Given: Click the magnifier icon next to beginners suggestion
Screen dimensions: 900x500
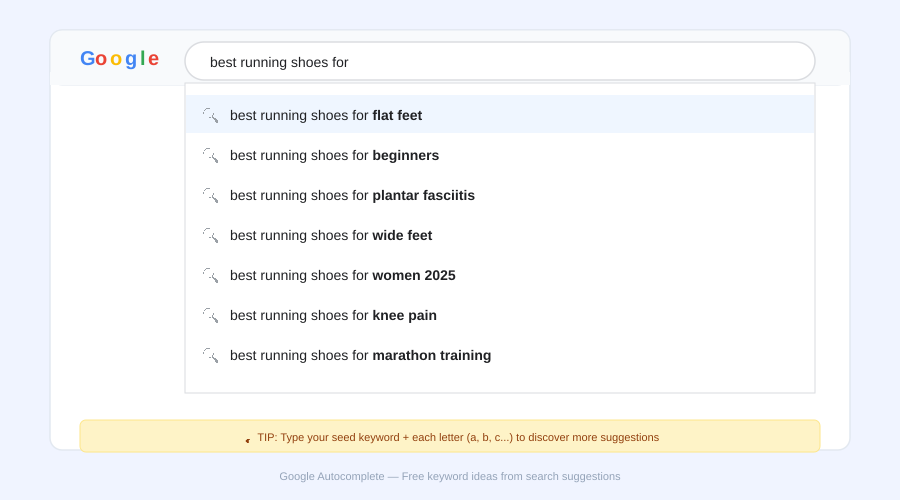Looking at the screenshot, I should point(210,155).
